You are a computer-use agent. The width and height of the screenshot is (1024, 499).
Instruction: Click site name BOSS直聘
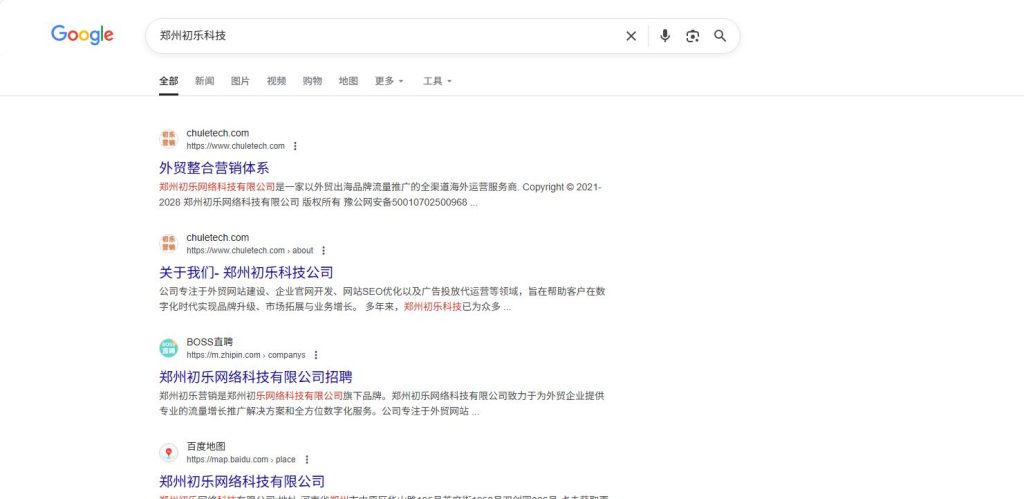coord(210,342)
